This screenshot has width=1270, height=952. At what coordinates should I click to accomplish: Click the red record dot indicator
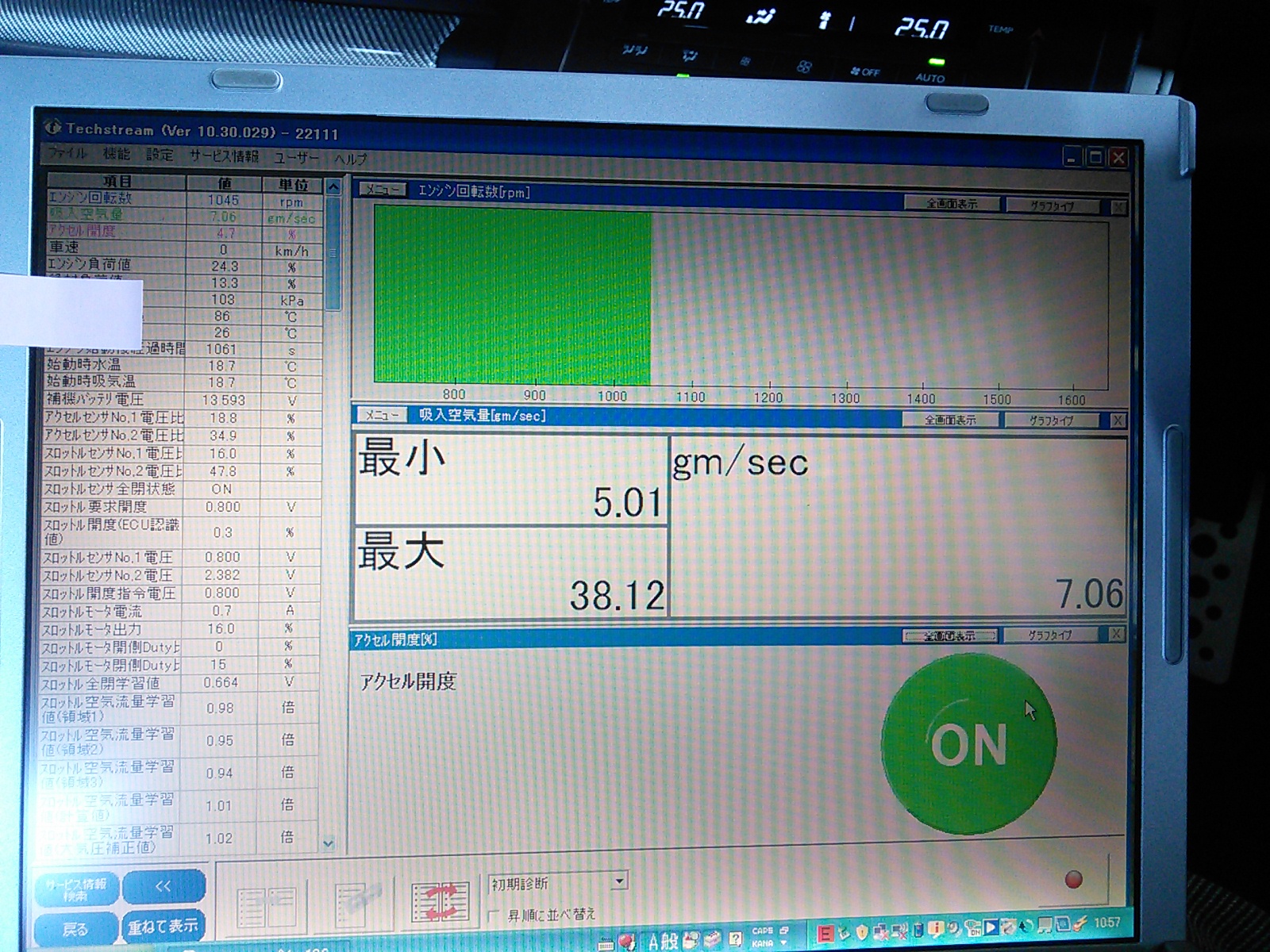point(1073,879)
